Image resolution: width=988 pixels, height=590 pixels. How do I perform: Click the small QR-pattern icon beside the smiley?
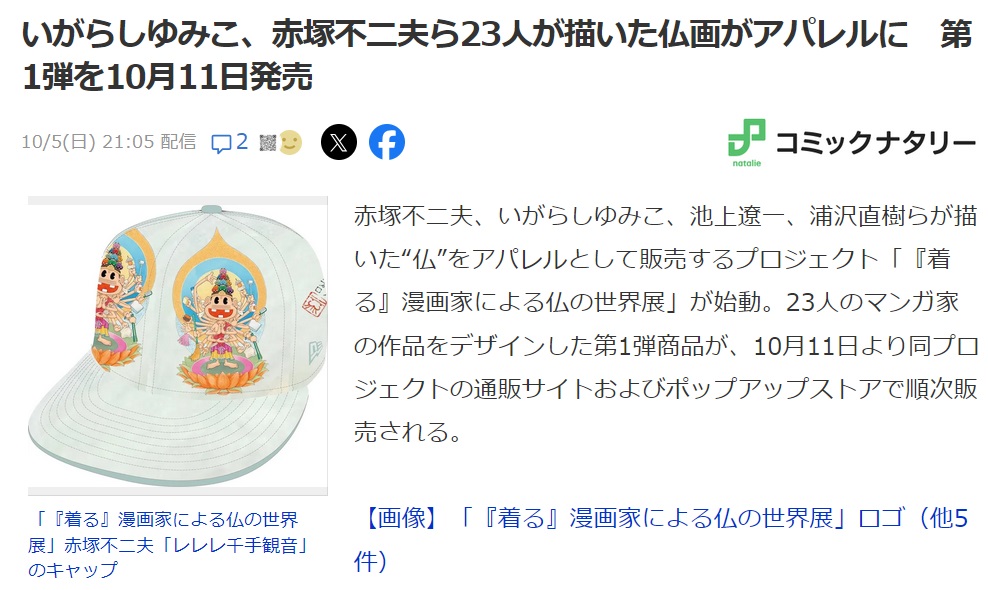268,143
